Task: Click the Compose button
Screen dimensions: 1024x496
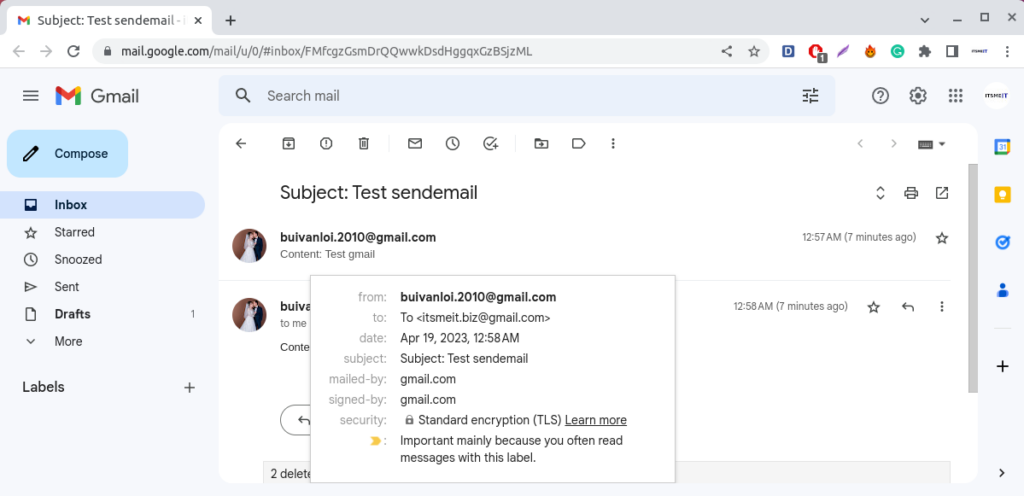Action: coord(68,154)
